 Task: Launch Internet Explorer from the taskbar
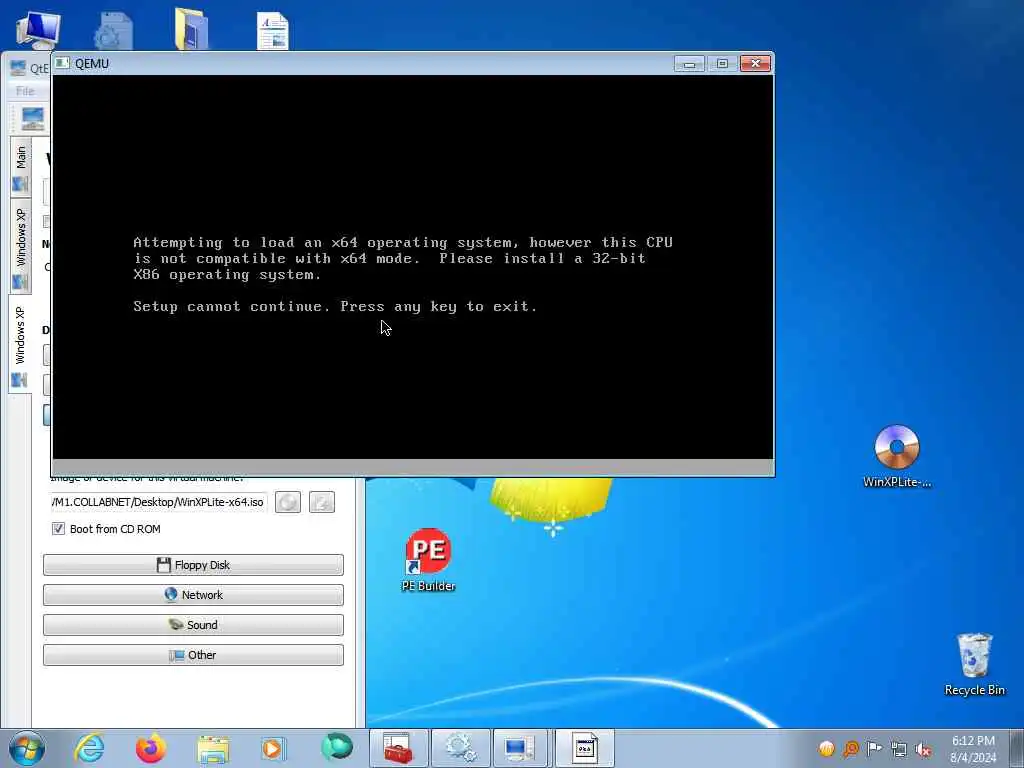(89, 748)
